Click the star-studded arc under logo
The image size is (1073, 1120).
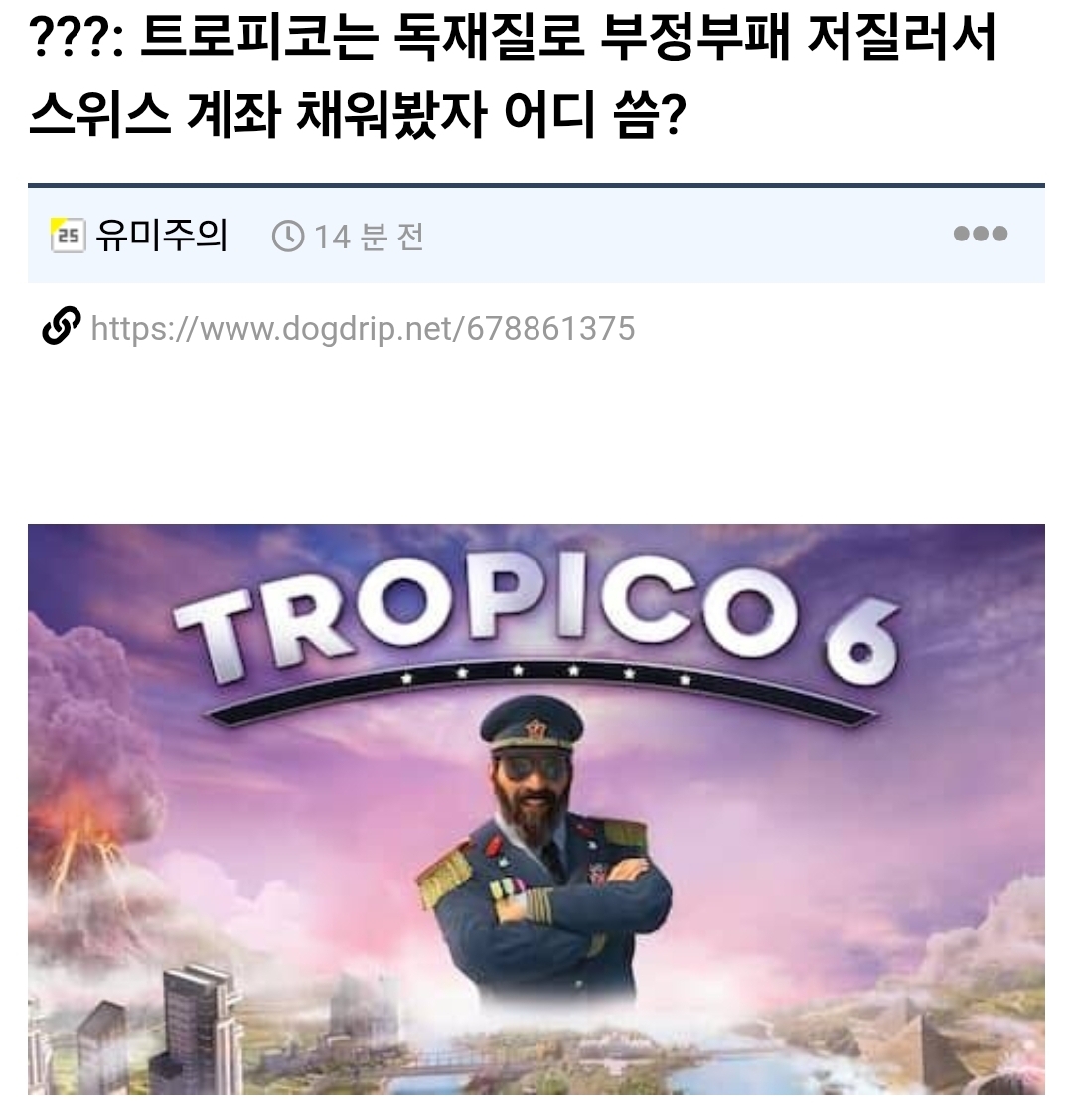[x=542, y=687]
